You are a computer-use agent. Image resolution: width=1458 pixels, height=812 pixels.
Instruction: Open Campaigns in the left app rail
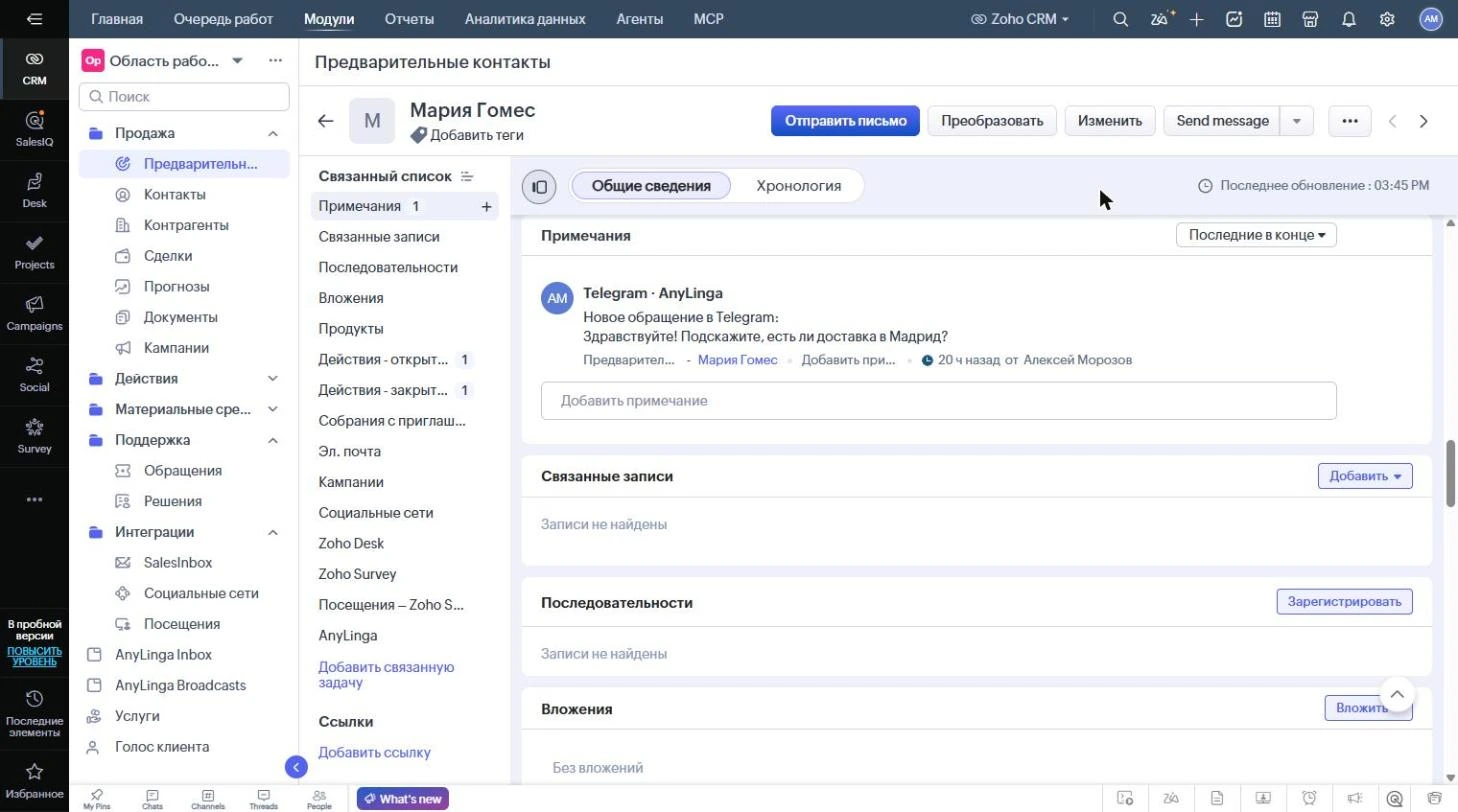point(34,313)
